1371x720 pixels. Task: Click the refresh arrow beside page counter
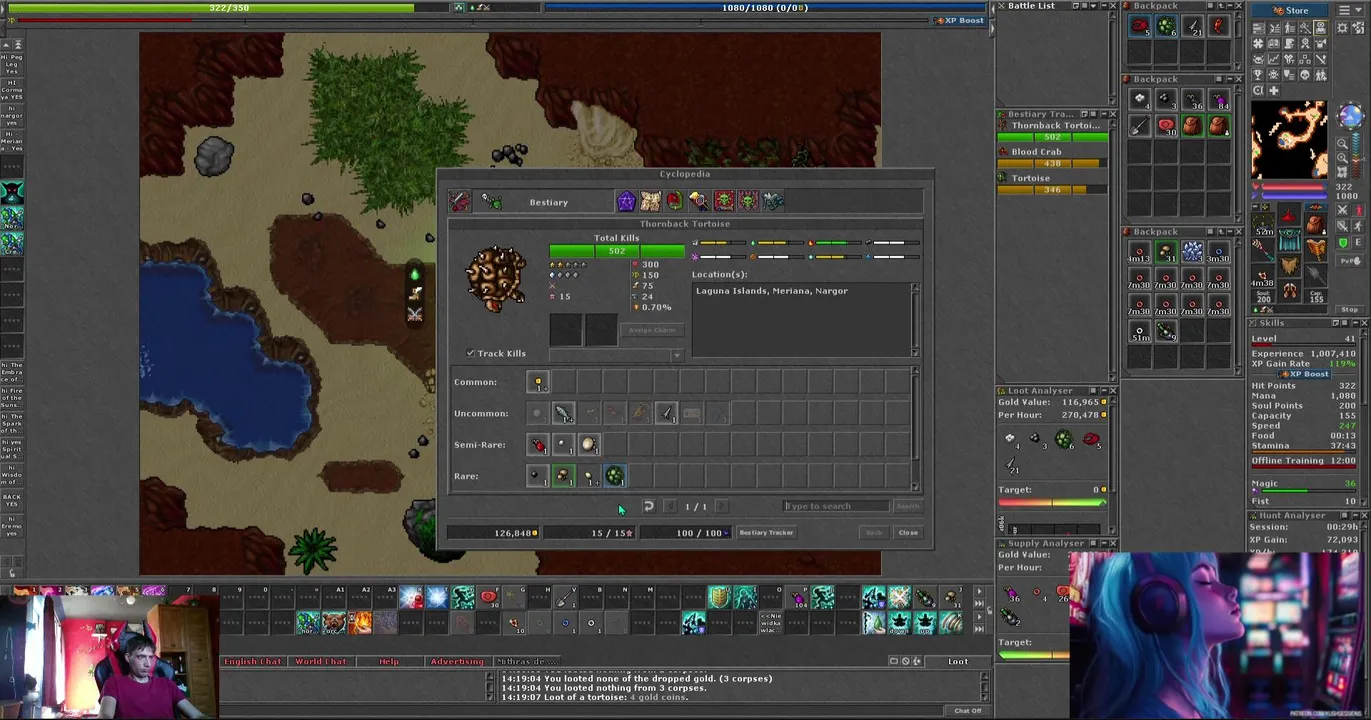click(648, 506)
